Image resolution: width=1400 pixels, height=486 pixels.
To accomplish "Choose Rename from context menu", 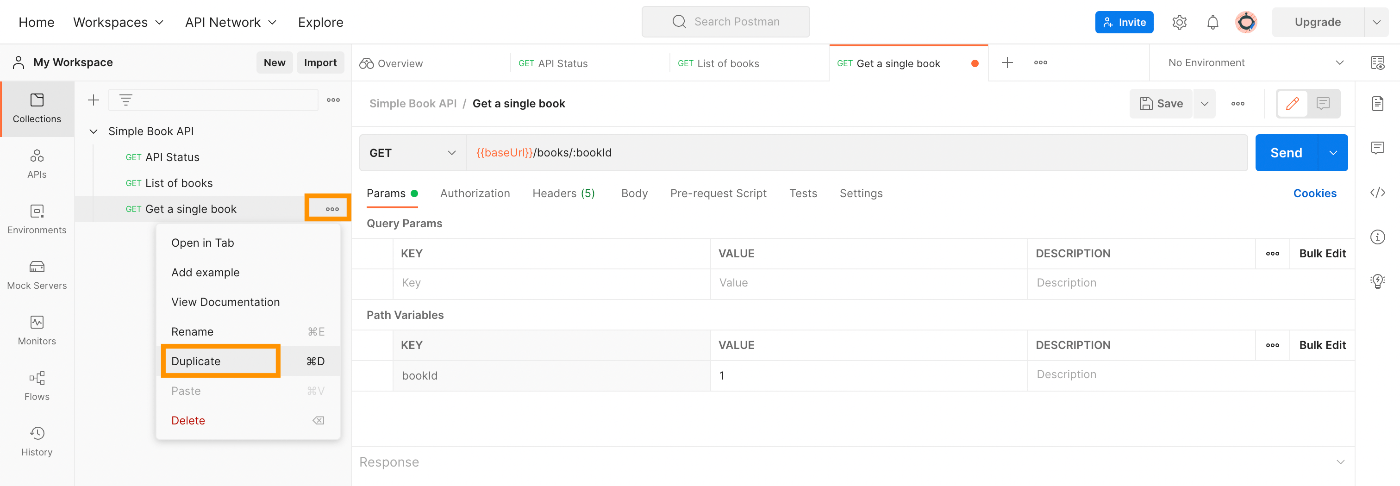I will tap(248, 332).
